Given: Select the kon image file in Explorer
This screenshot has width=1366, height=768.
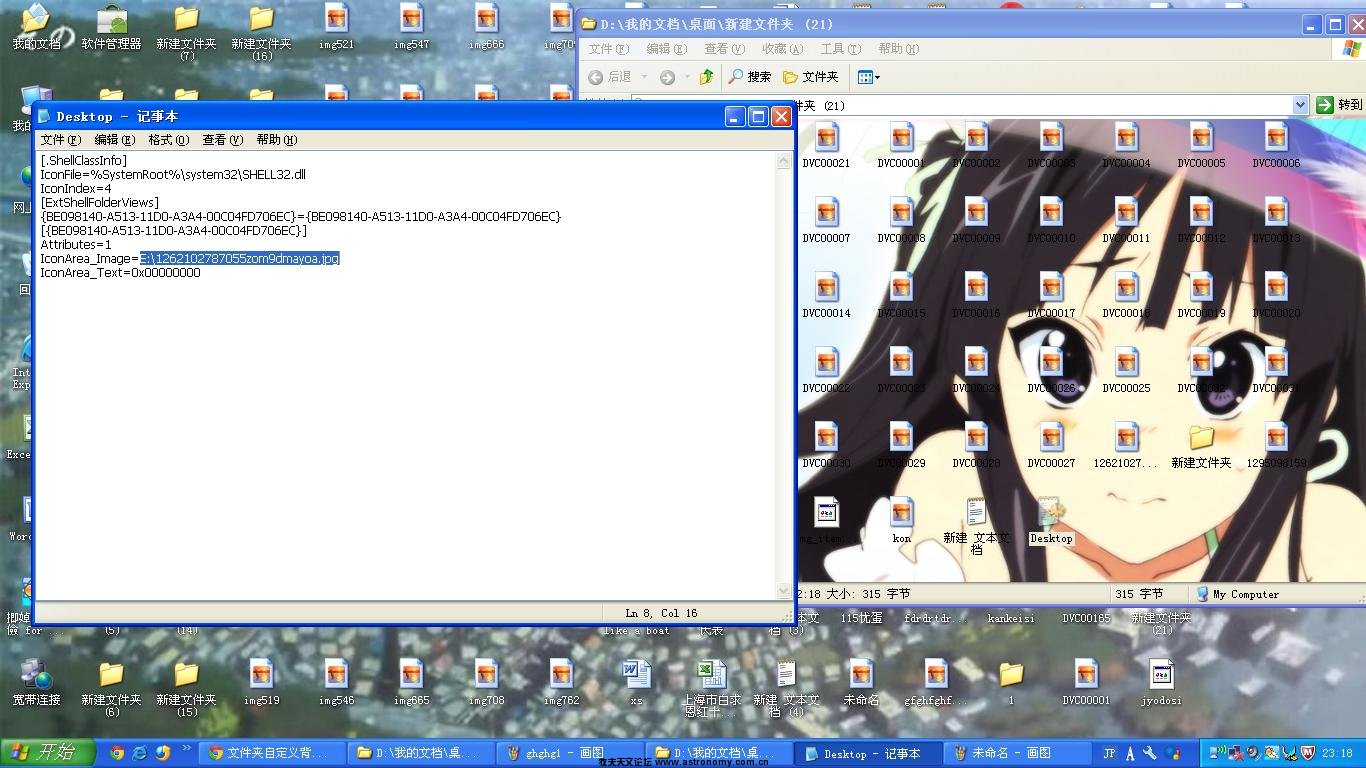Looking at the screenshot, I should 902,521.
